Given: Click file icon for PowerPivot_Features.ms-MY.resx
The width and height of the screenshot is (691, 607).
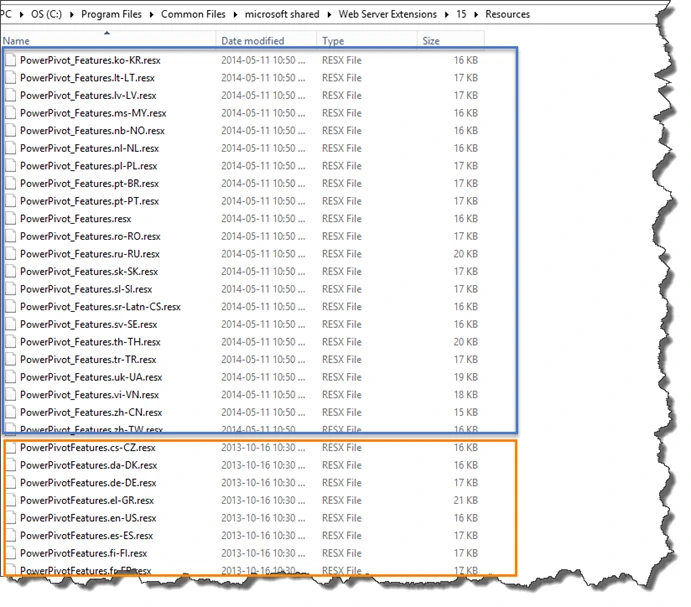Looking at the screenshot, I should 11,113.
